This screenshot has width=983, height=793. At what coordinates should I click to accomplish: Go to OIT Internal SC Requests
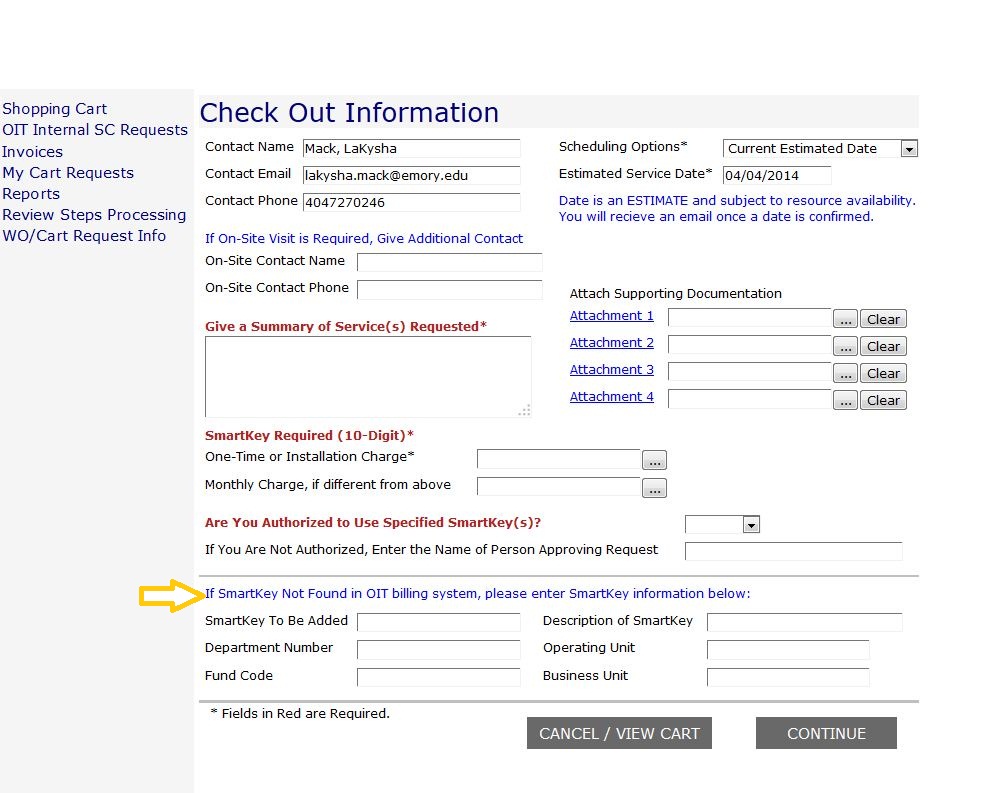tap(95, 130)
